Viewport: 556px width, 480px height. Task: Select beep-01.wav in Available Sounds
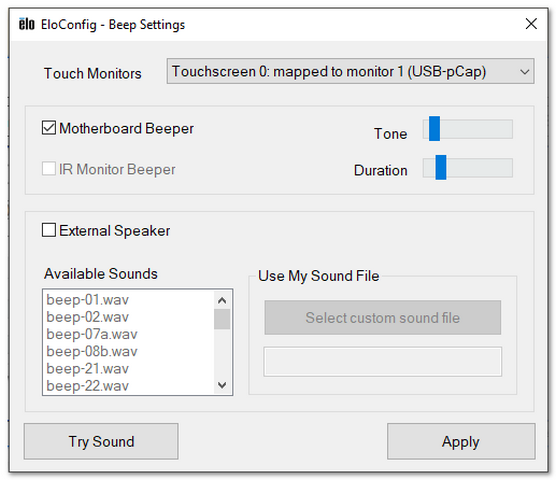pyautogui.click(x=128, y=300)
